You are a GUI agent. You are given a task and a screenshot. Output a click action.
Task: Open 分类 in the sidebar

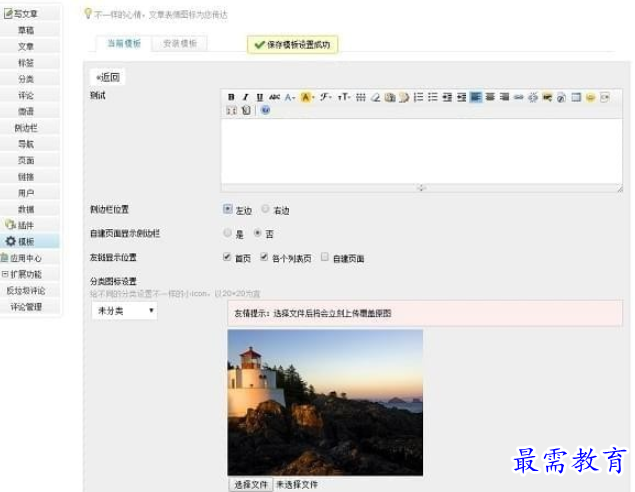(x=26, y=79)
